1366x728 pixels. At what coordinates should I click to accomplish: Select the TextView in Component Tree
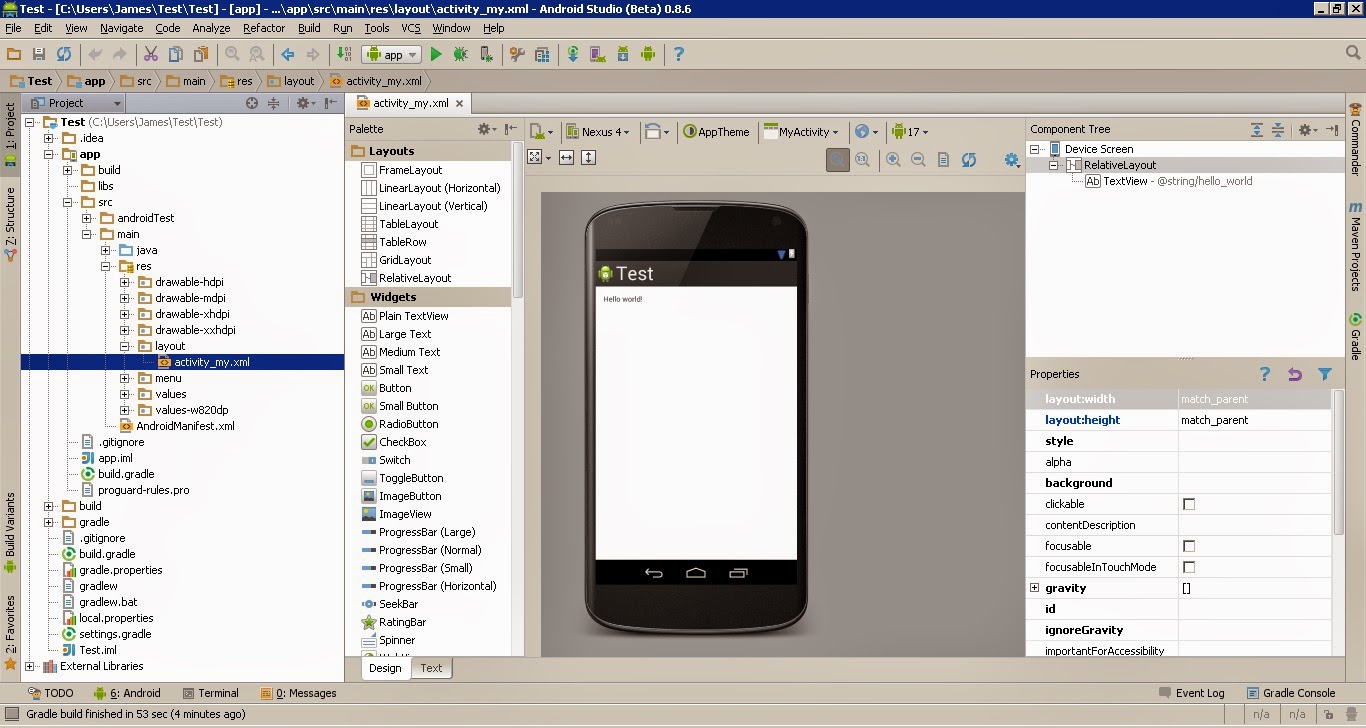tap(1169, 181)
